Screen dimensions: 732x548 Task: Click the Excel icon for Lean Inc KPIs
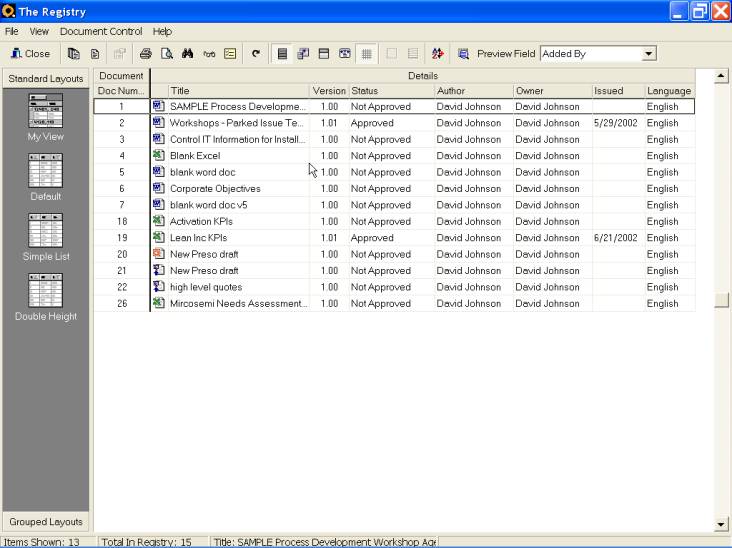[x=159, y=237]
